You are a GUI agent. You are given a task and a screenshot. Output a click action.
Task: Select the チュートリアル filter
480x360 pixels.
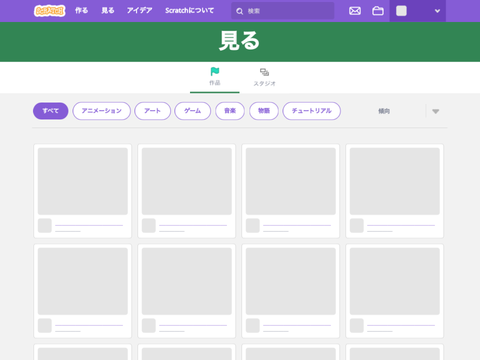click(x=312, y=111)
